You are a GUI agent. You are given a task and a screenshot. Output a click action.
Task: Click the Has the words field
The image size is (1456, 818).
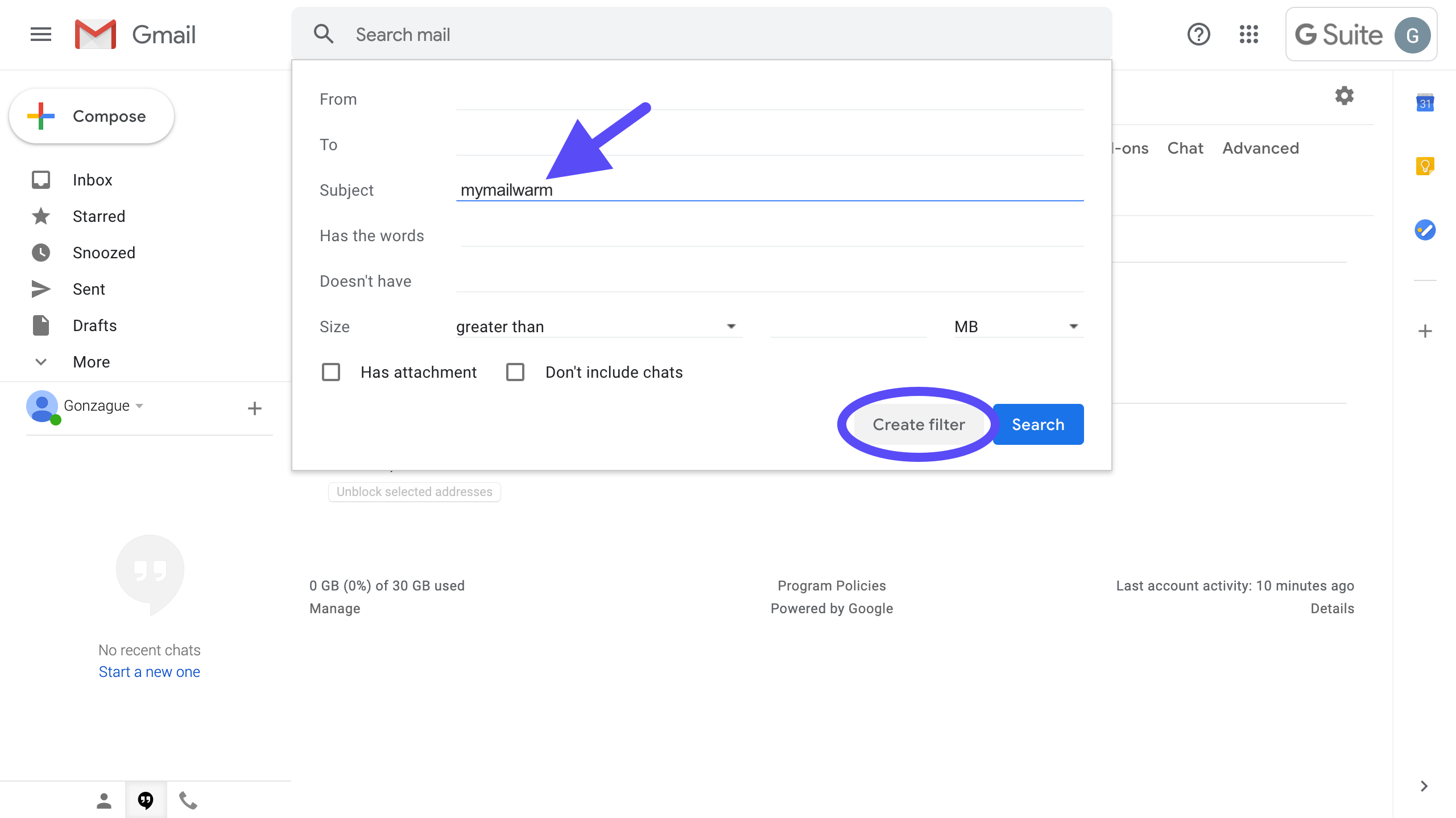coord(771,236)
